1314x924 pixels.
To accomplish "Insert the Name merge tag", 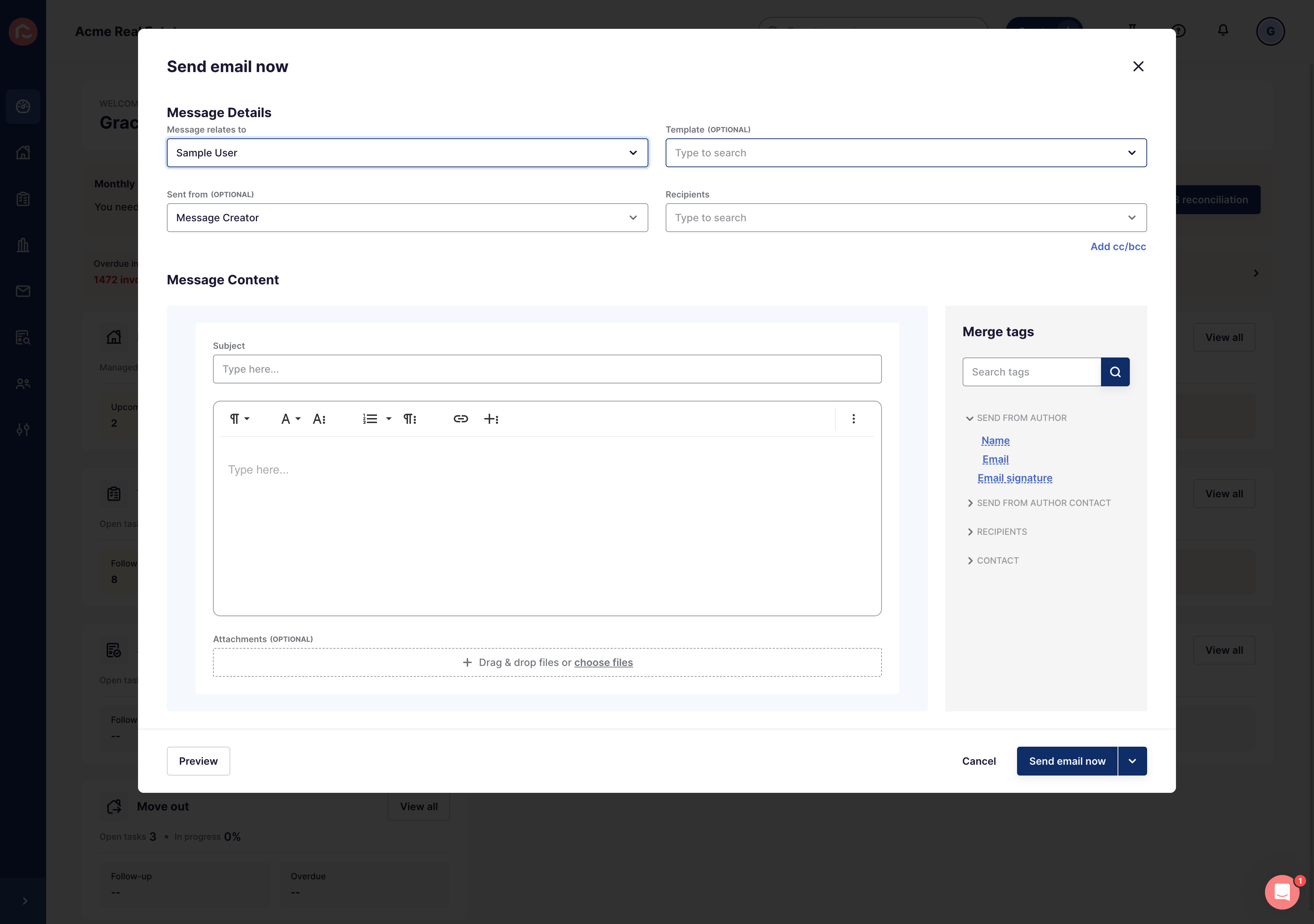I will click(995, 440).
